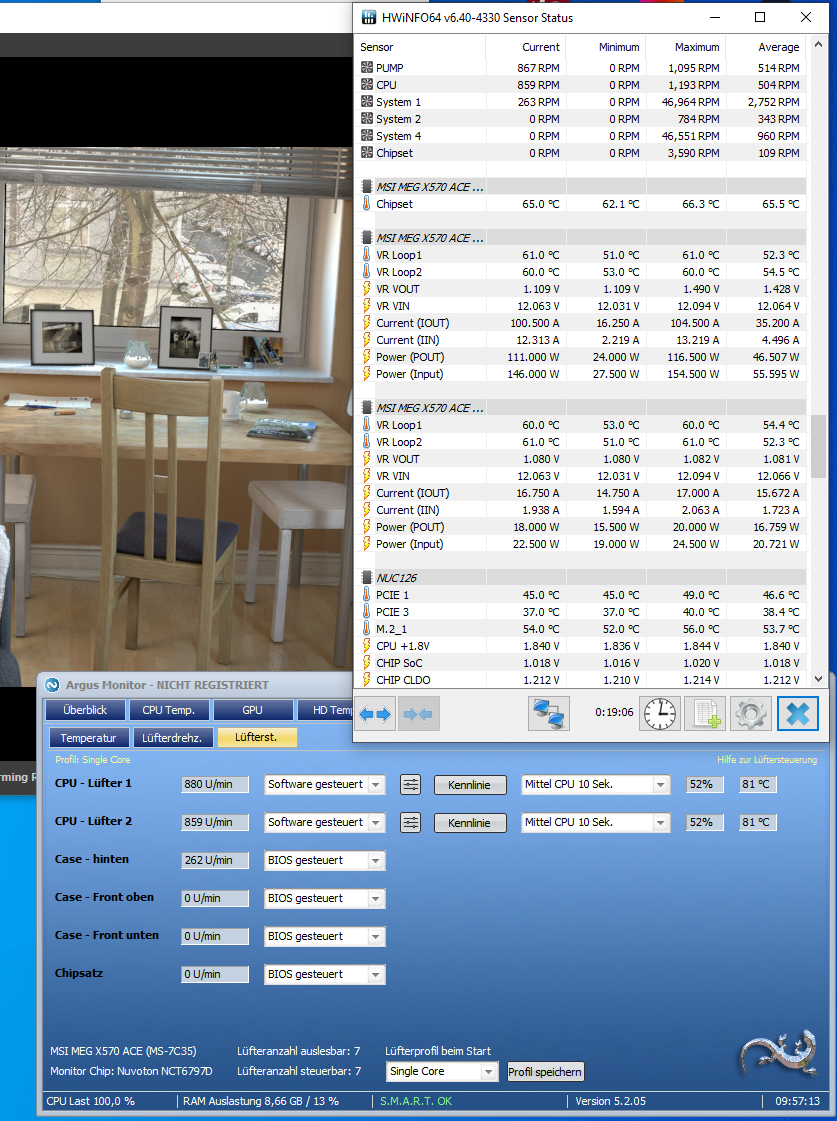837x1121 pixels.
Task: Click the scroll down arrow in HWiNFO
Action: pos(818,679)
